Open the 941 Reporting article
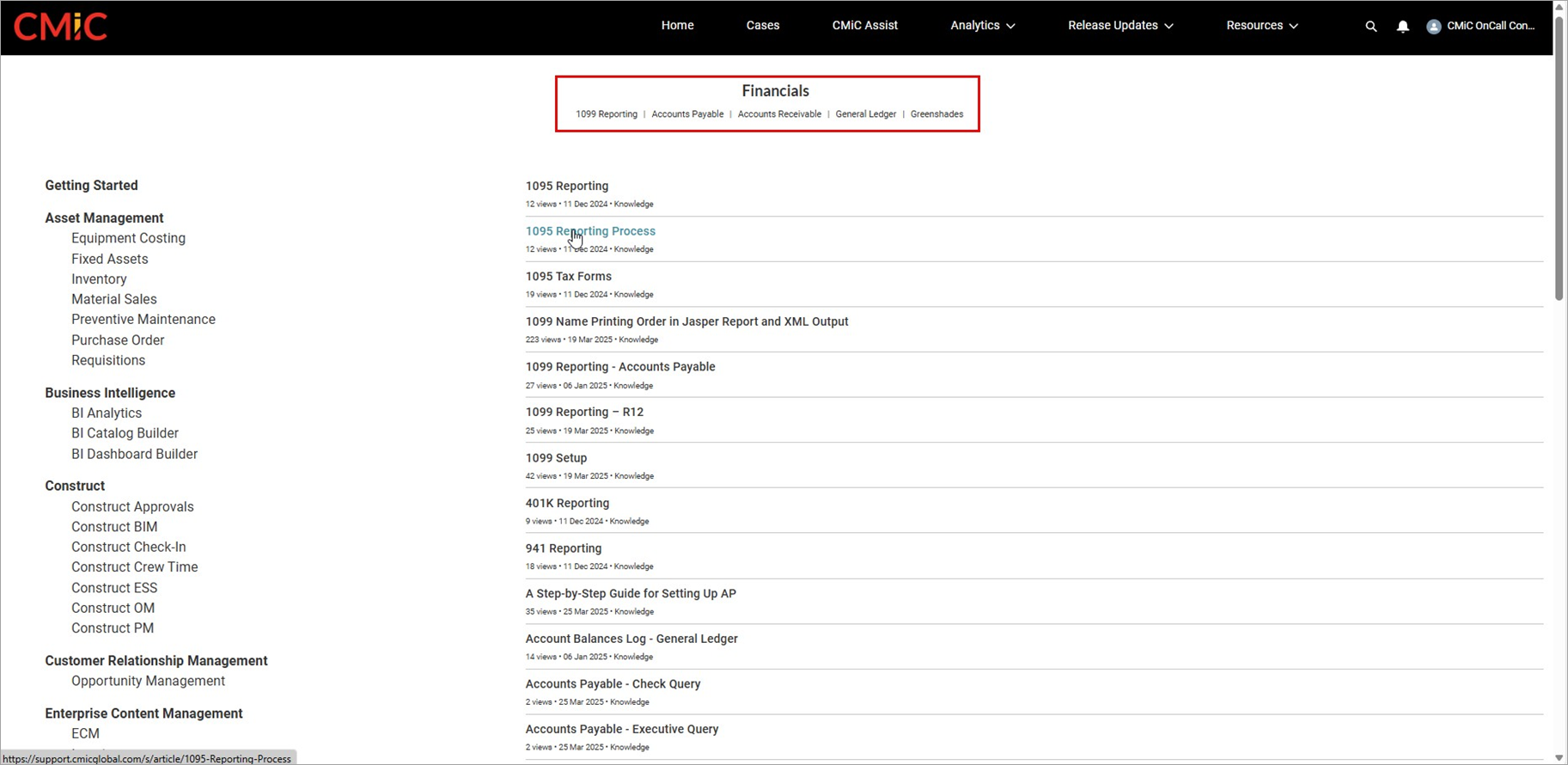Viewport: 1568px width, 765px height. coord(564,548)
